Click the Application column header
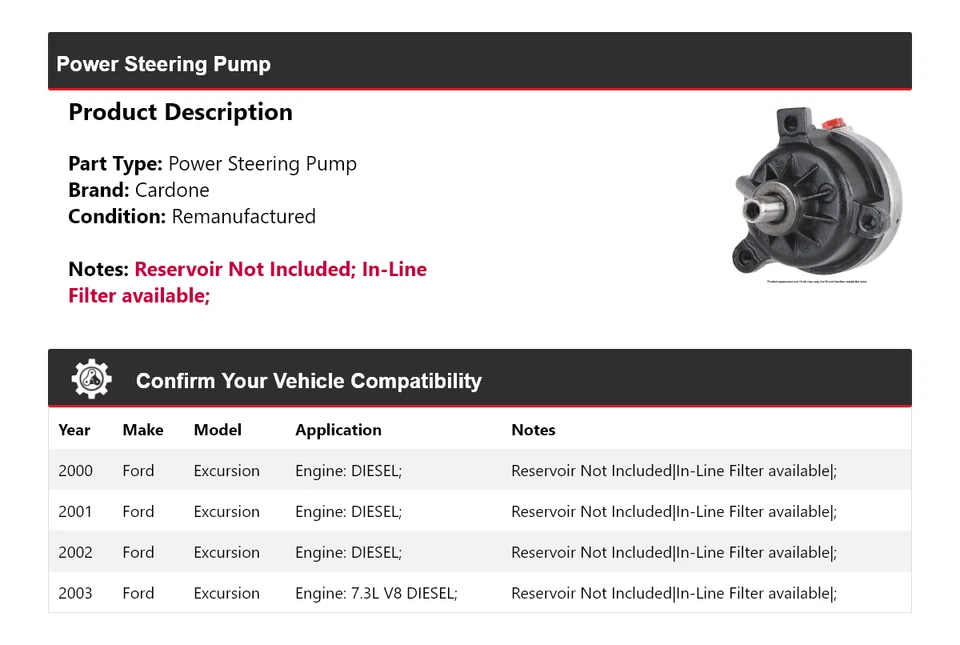Screen dimensions: 960x645 (338, 430)
